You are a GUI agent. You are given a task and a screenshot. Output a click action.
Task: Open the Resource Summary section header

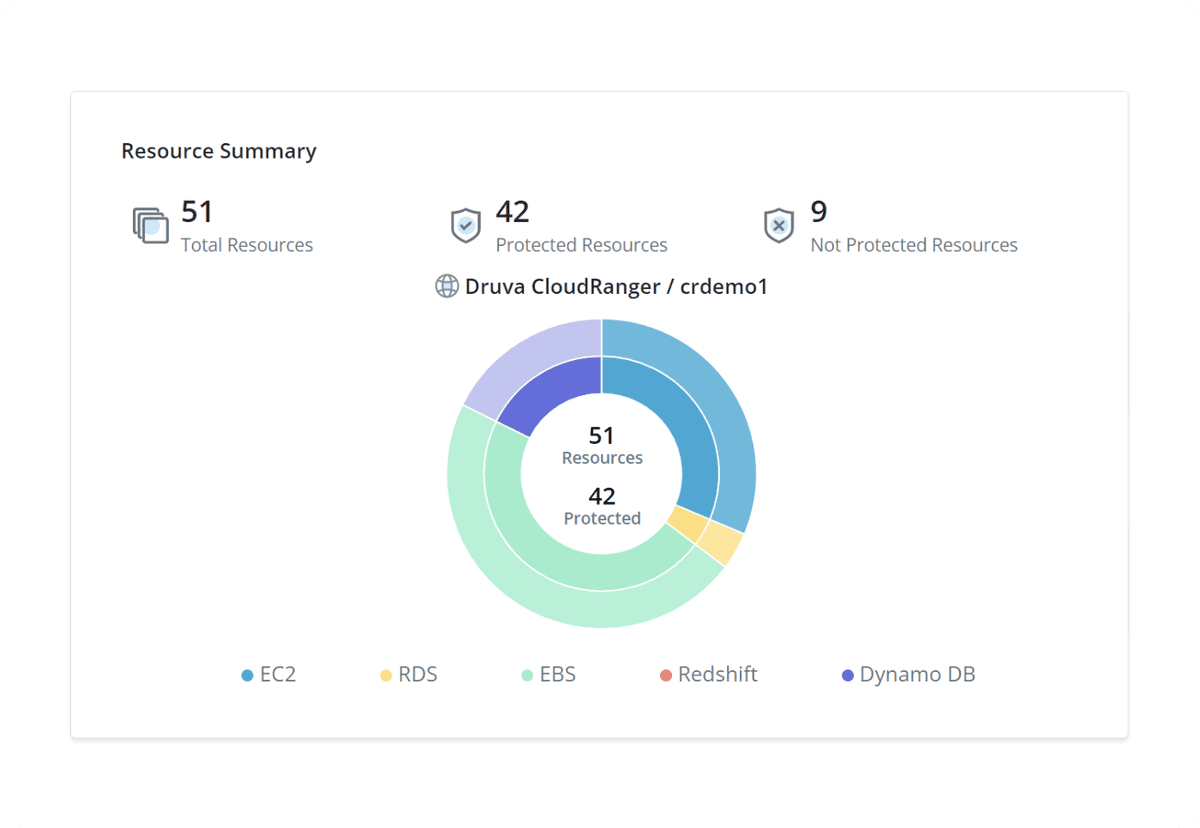(x=218, y=151)
